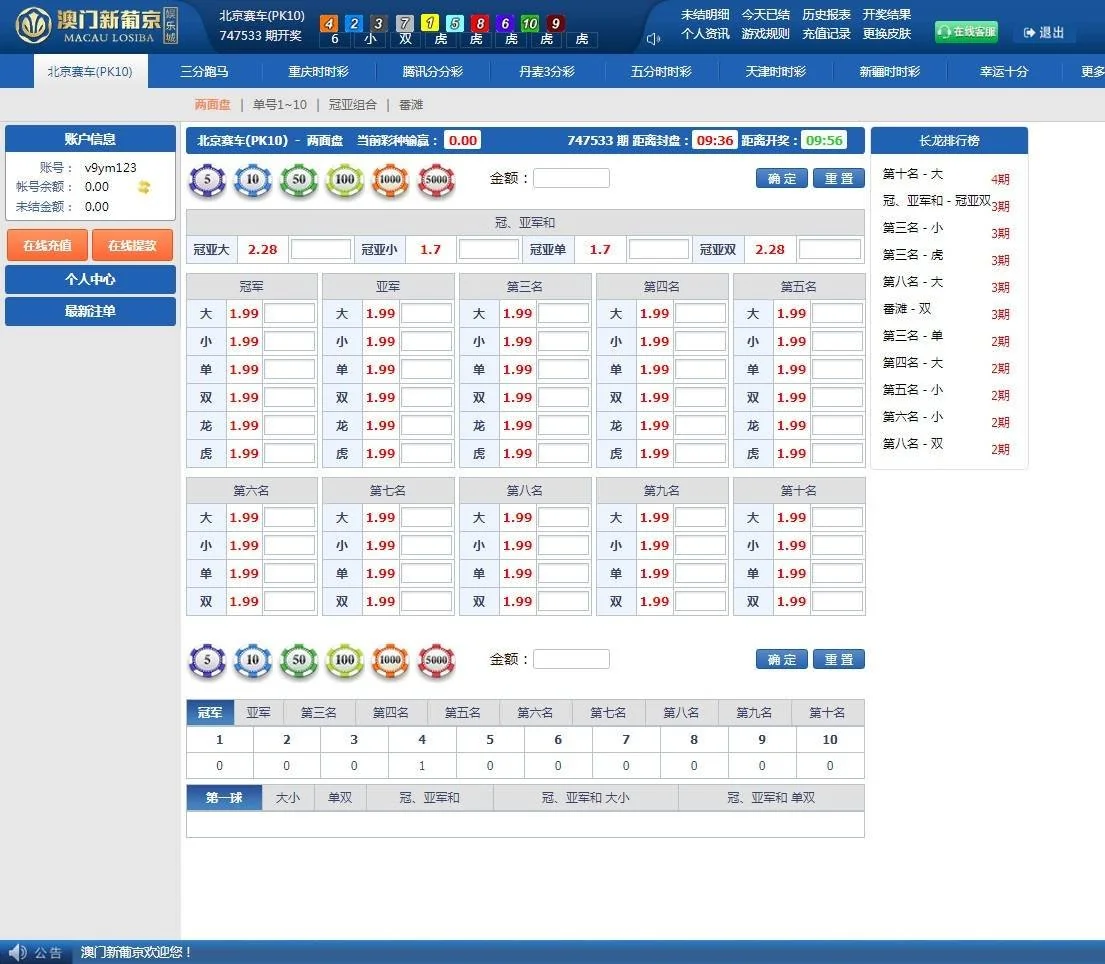The height and width of the screenshot is (964, 1105).
Task: Click the top 金额 amount input field
Action: pos(571,179)
